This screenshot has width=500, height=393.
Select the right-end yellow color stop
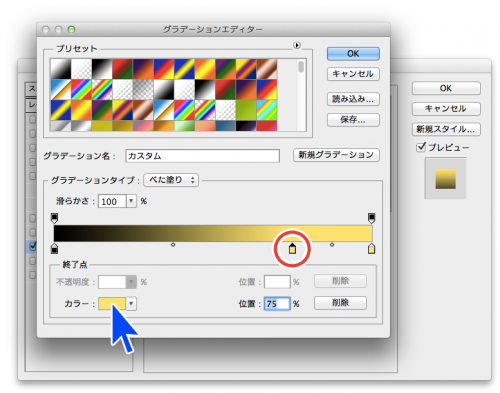click(x=371, y=248)
